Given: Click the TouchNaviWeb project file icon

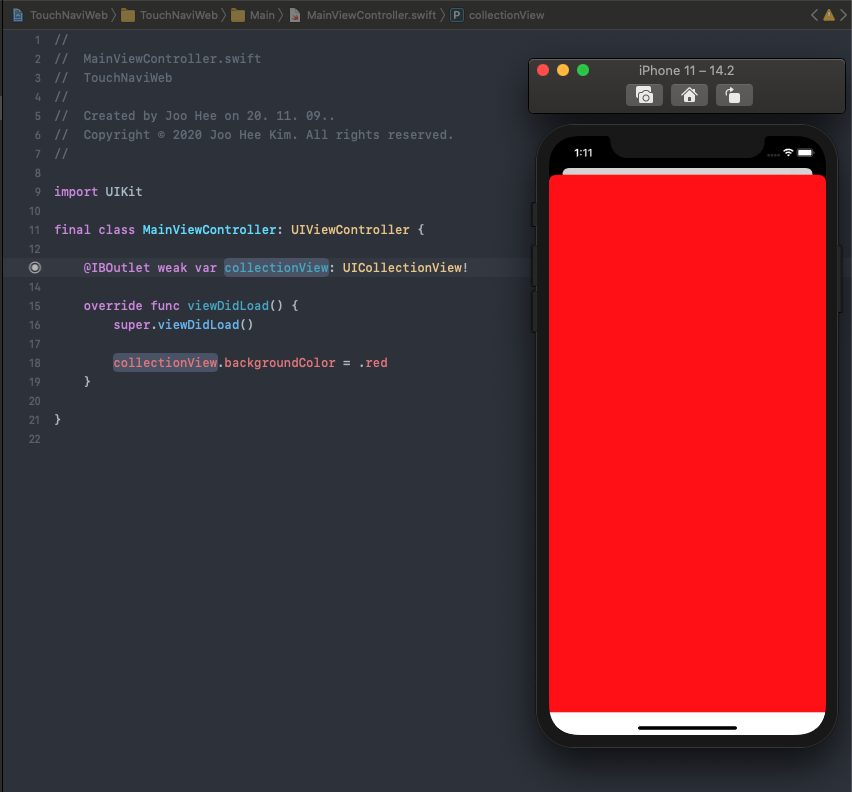Looking at the screenshot, I should click(18, 15).
